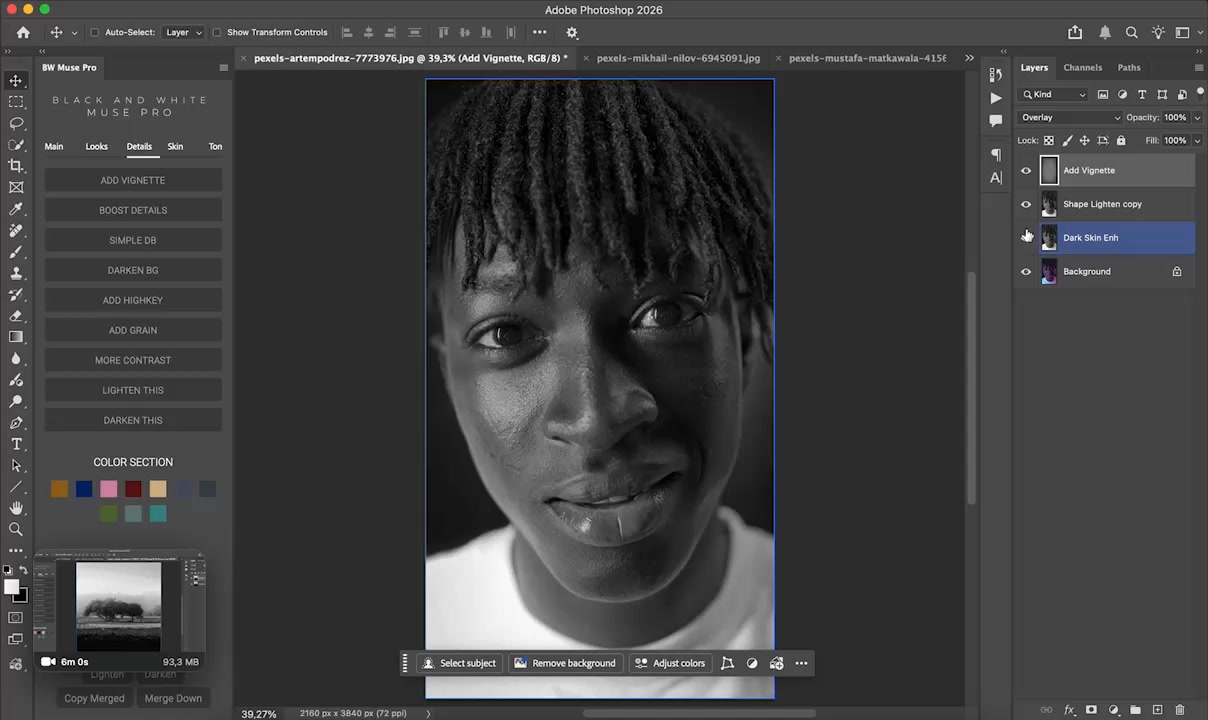This screenshot has width=1208, height=720.
Task: Open the Layers panel flyout menu
Action: click(x=1199, y=68)
